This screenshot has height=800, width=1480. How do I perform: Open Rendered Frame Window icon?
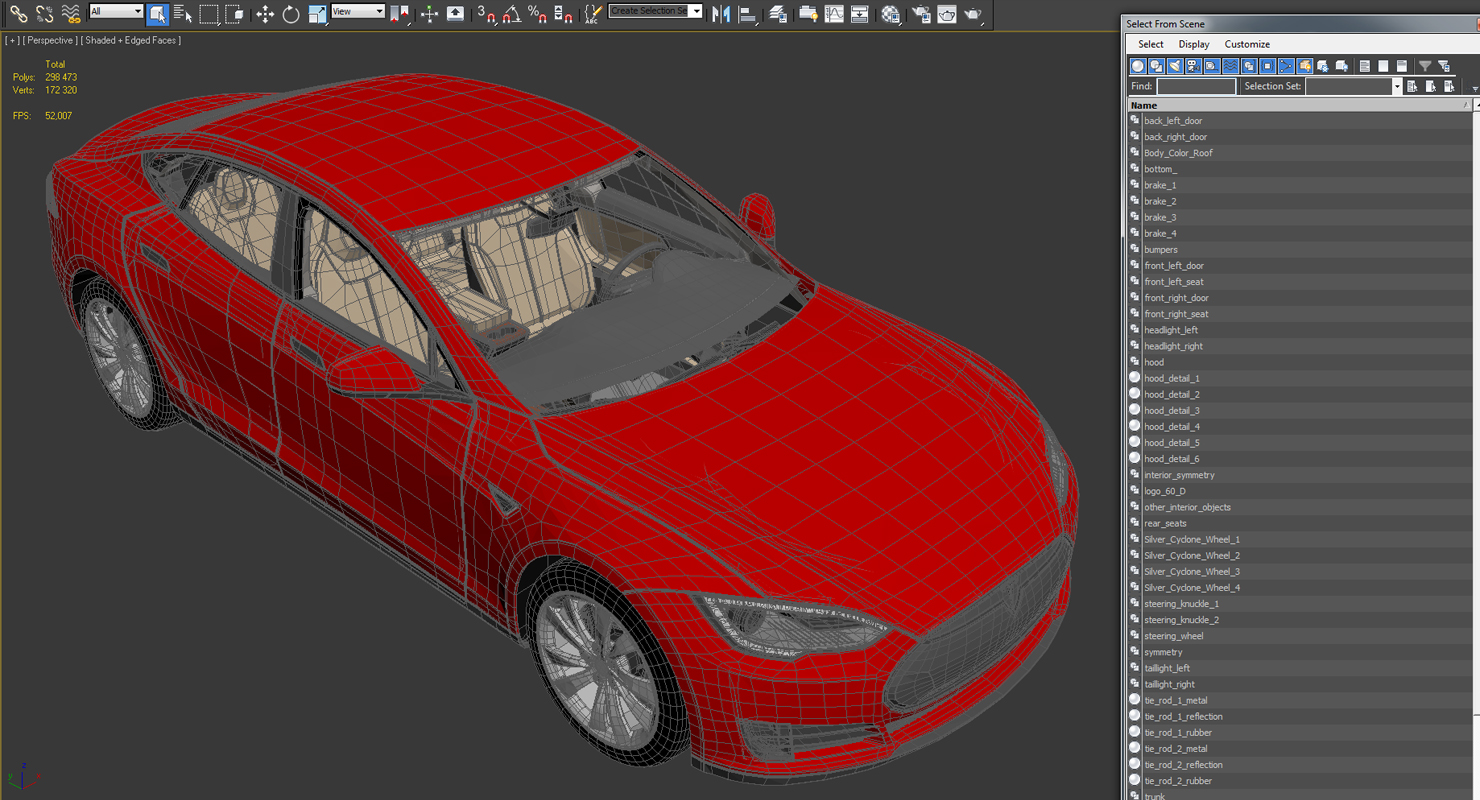coord(947,14)
